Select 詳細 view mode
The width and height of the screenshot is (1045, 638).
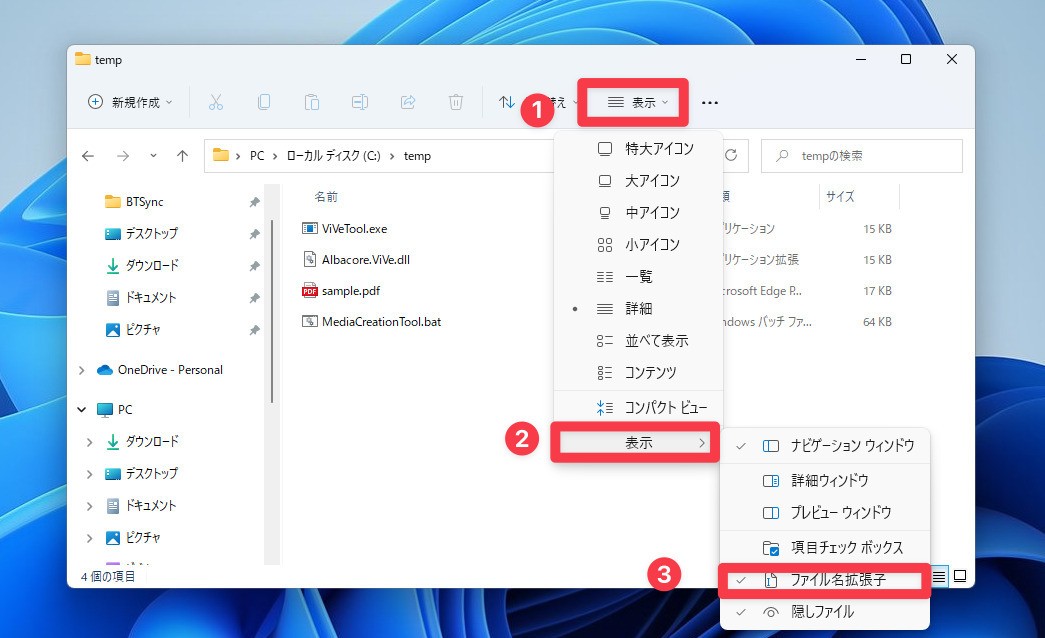(x=638, y=309)
